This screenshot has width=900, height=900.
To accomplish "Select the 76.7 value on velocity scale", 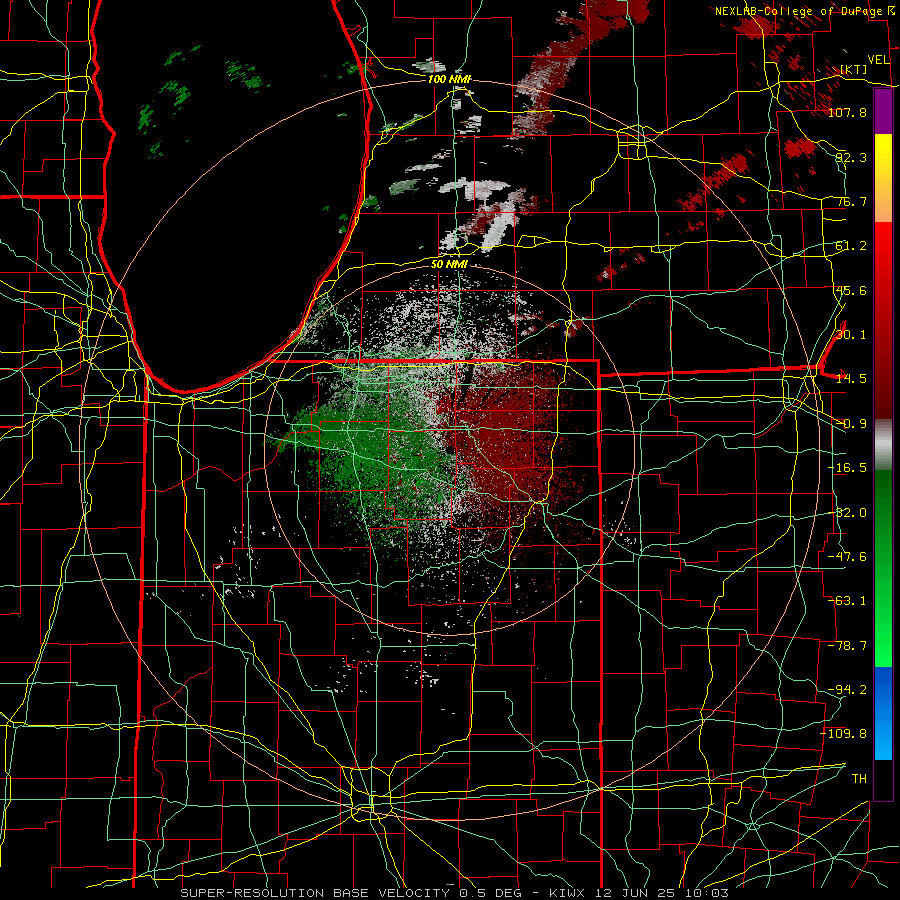I will [851, 201].
